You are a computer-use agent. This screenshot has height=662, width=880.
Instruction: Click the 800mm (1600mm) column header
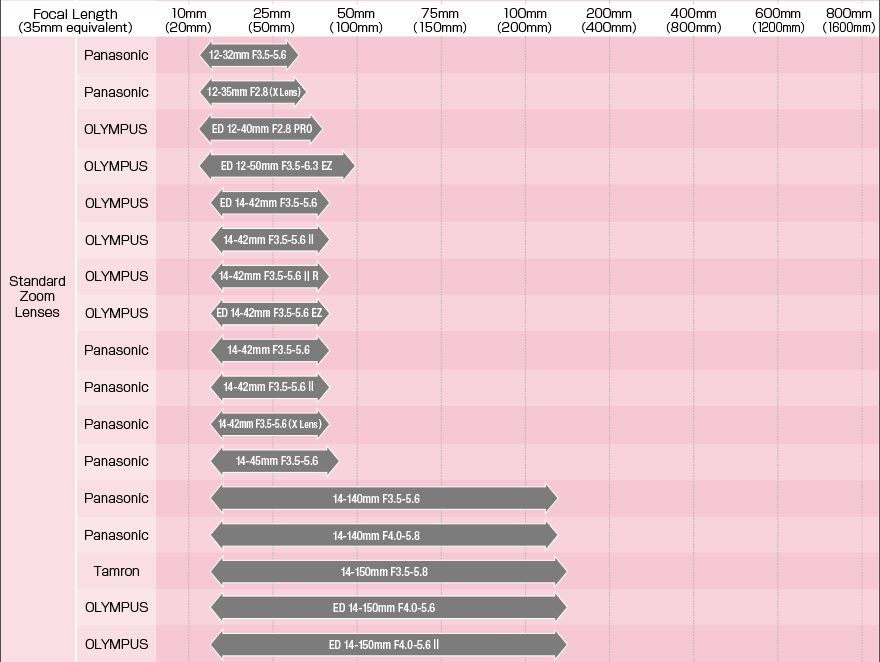(849, 20)
